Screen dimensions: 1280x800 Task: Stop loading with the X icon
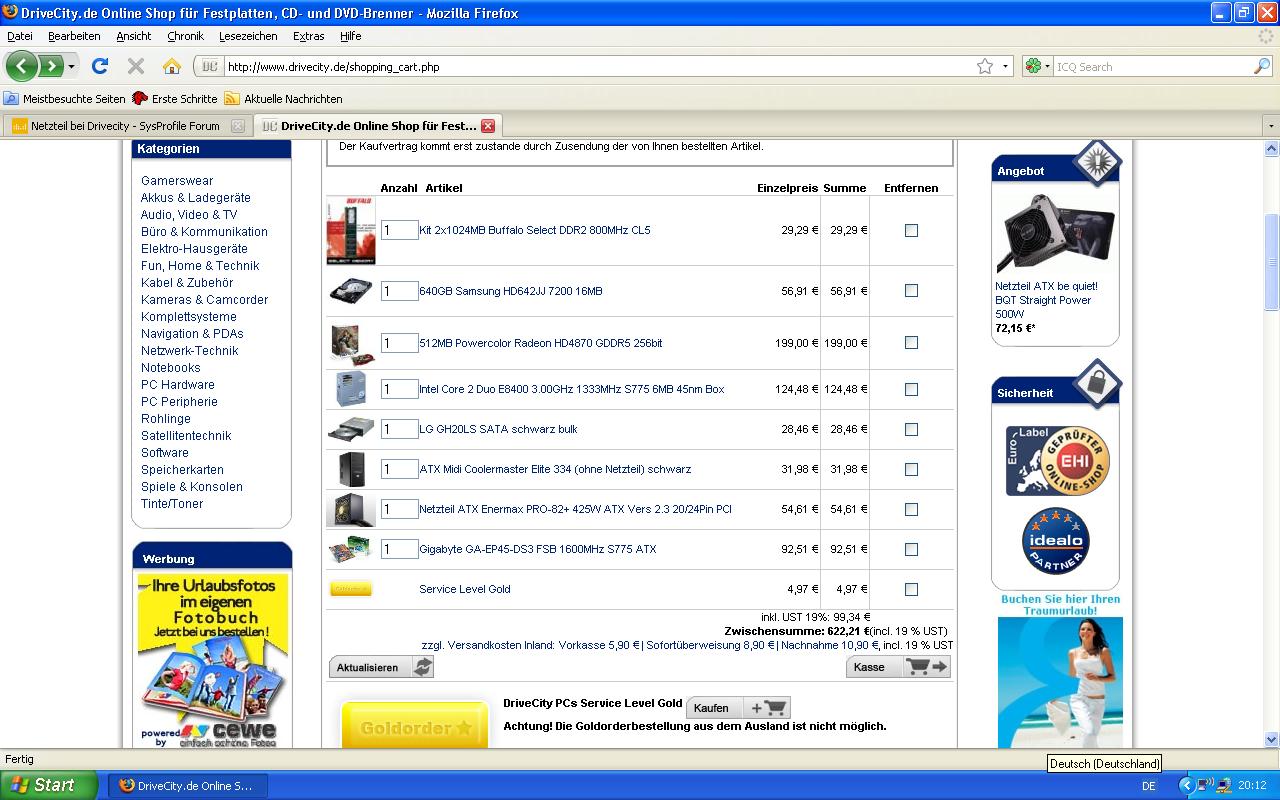coord(136,67)
